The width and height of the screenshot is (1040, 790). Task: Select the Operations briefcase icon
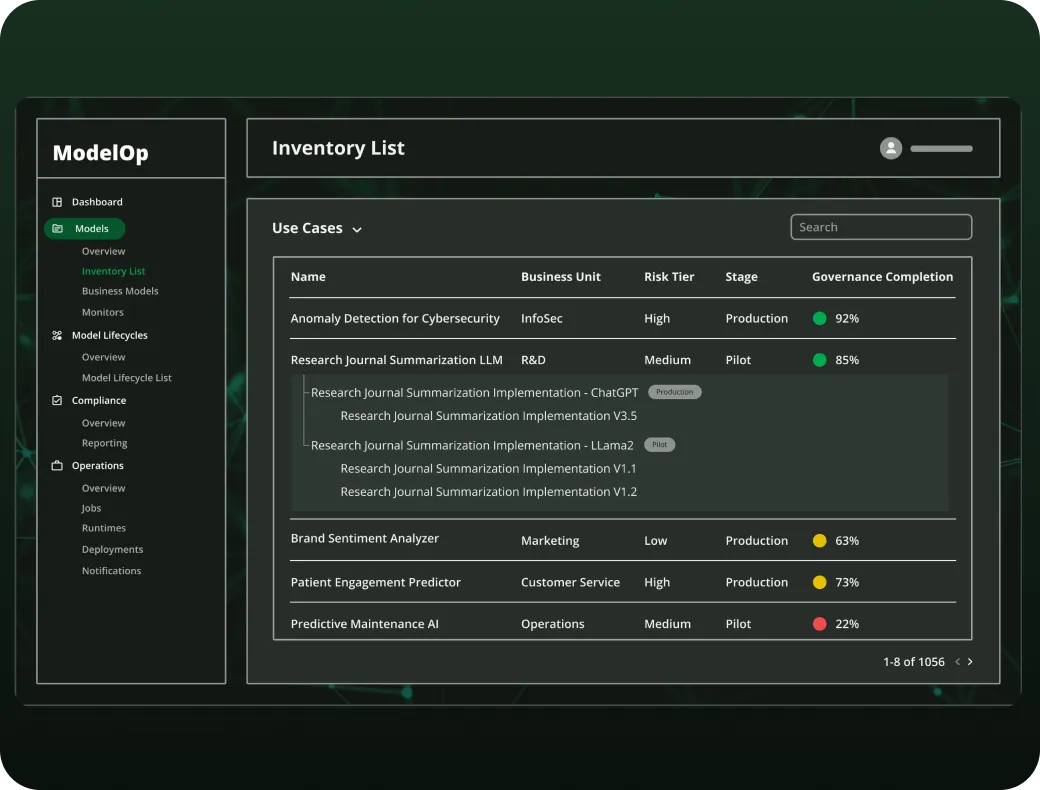(57, 465)
